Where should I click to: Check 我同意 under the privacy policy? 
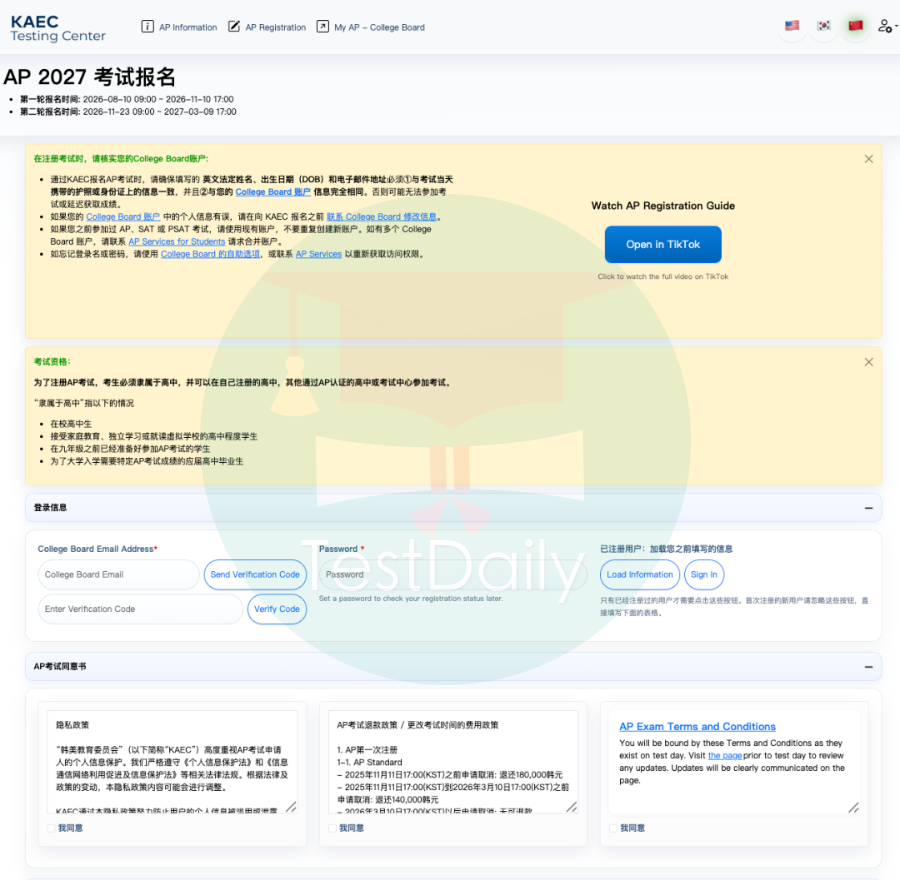(x=51, y=828)
